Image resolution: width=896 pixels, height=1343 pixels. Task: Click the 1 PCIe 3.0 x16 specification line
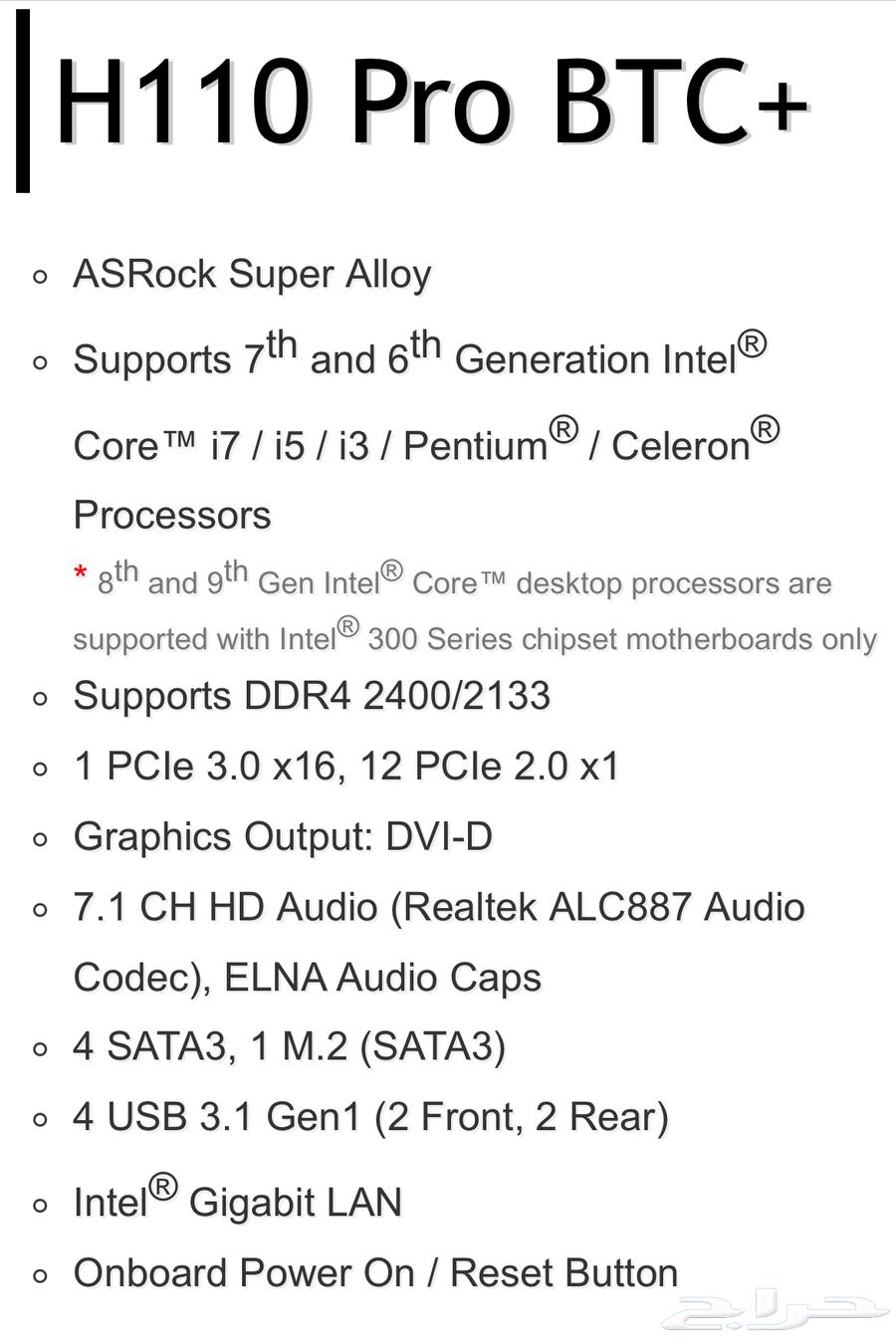coord(346,767)
